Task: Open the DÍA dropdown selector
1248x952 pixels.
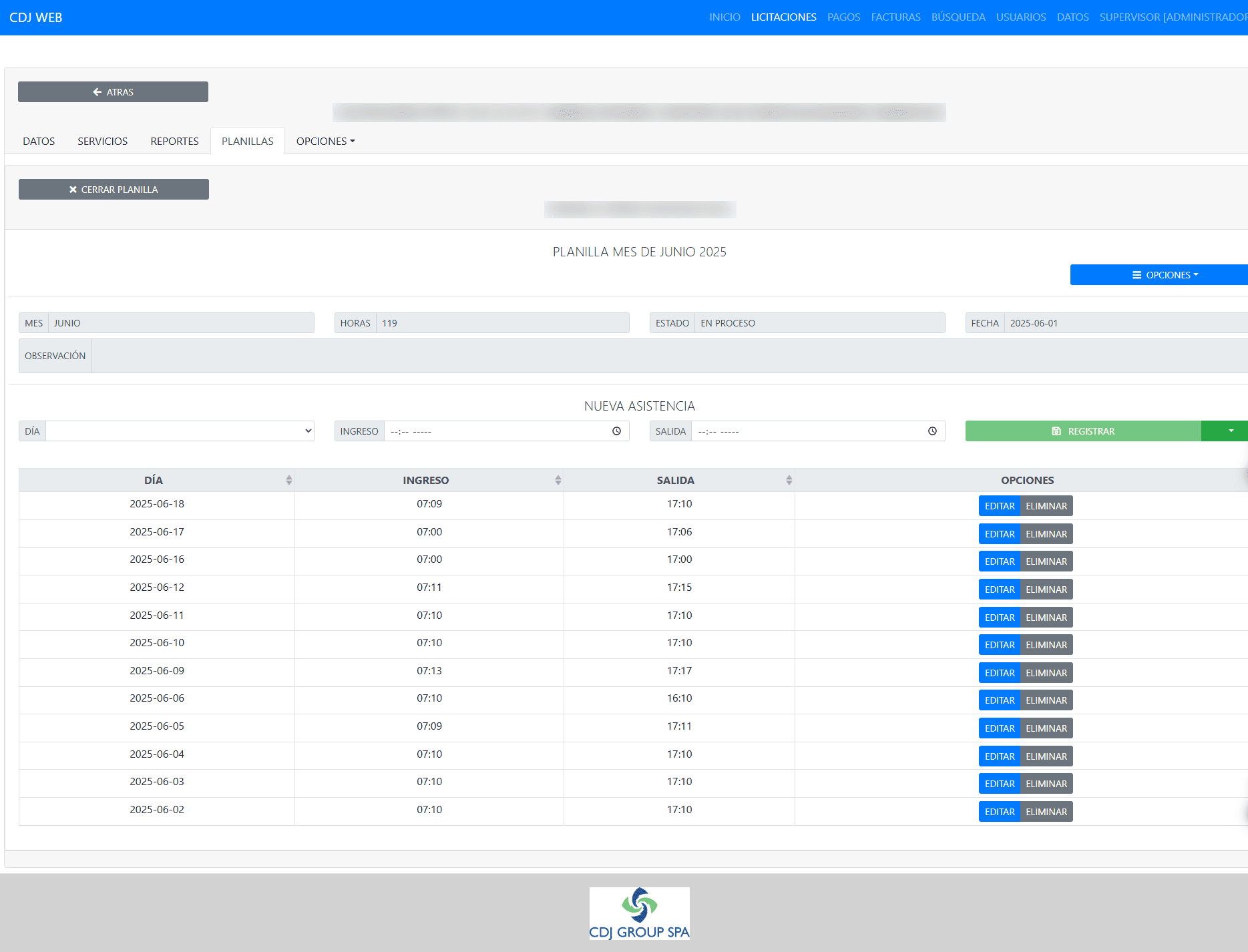Action: point(180,431)
